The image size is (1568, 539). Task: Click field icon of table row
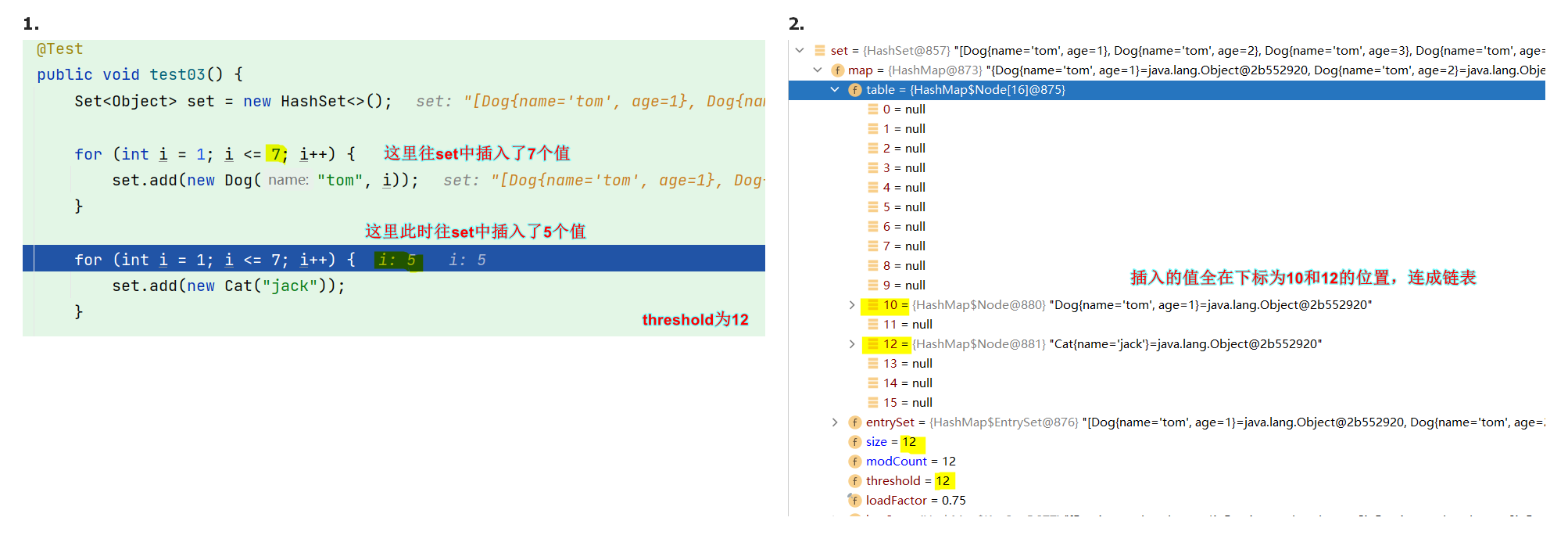point(855,89)
